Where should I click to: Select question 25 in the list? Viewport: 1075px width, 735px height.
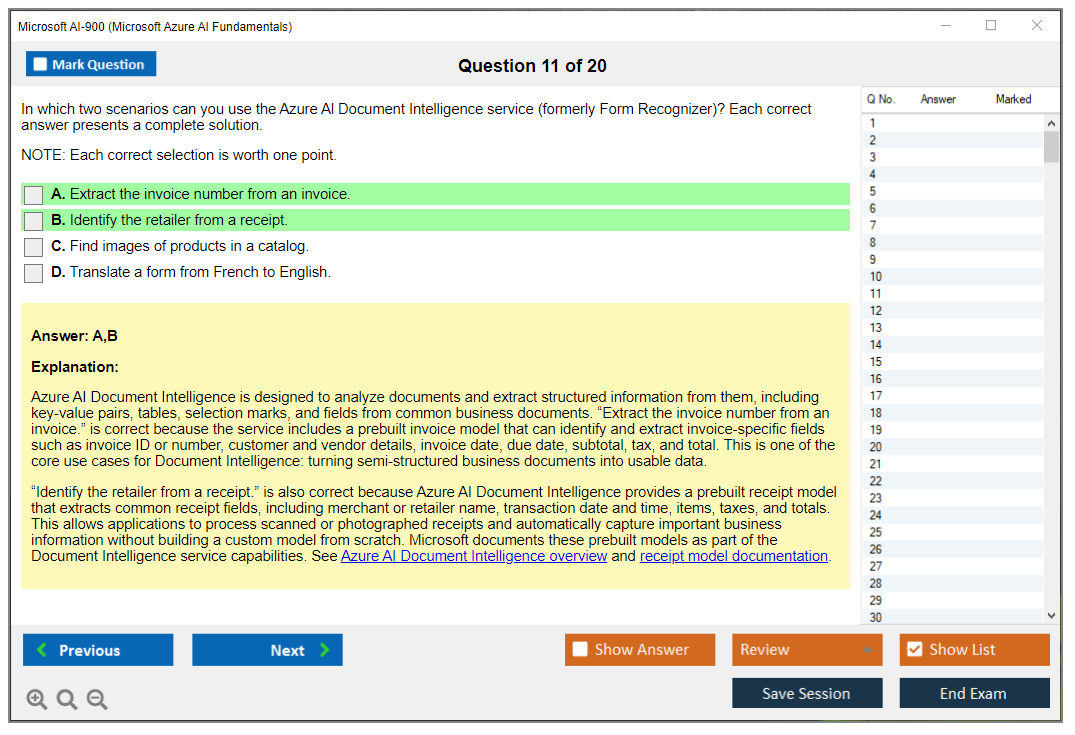952,532
